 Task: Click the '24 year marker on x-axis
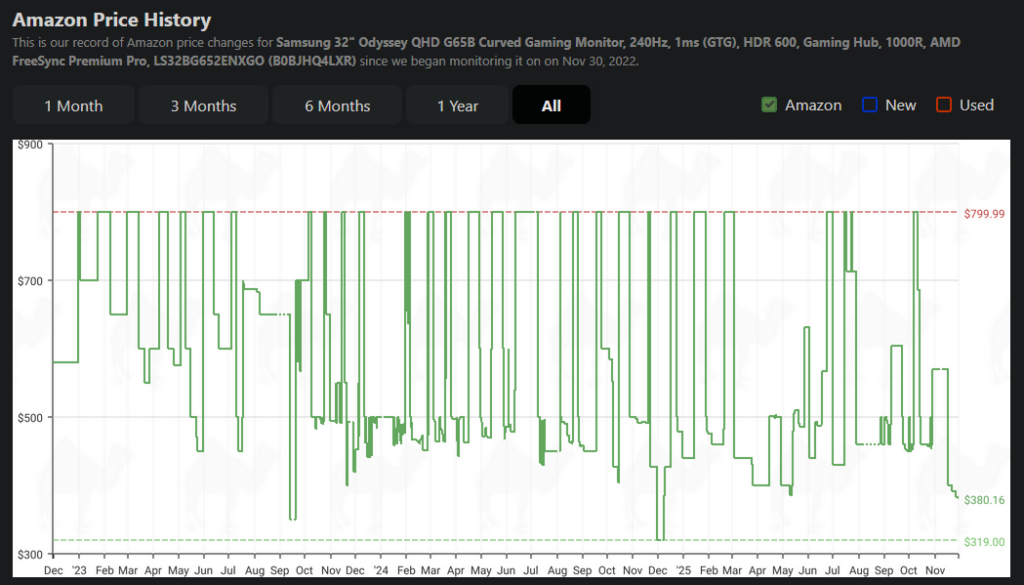[x=381, y=569]
